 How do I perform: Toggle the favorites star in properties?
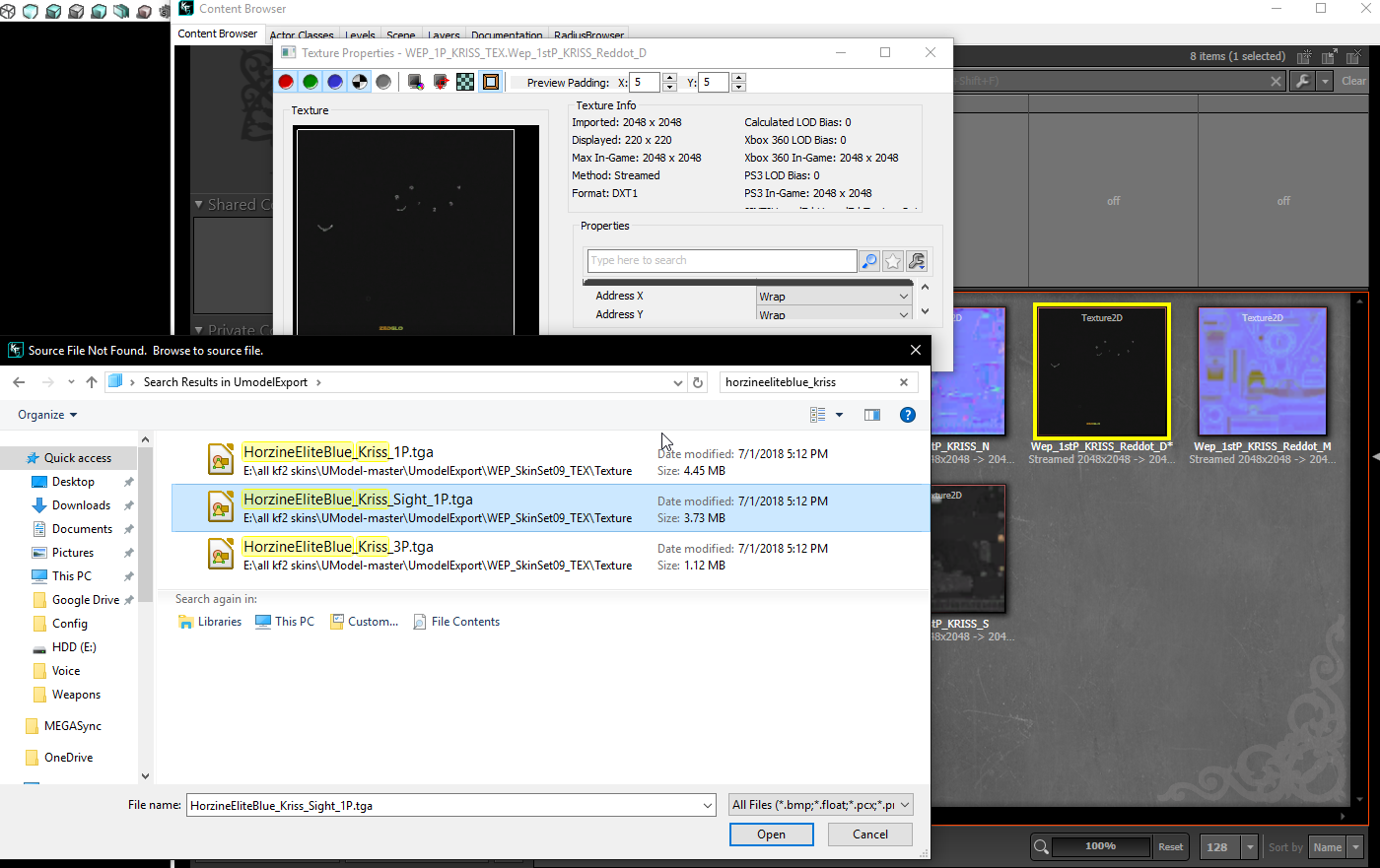[893, 260]
